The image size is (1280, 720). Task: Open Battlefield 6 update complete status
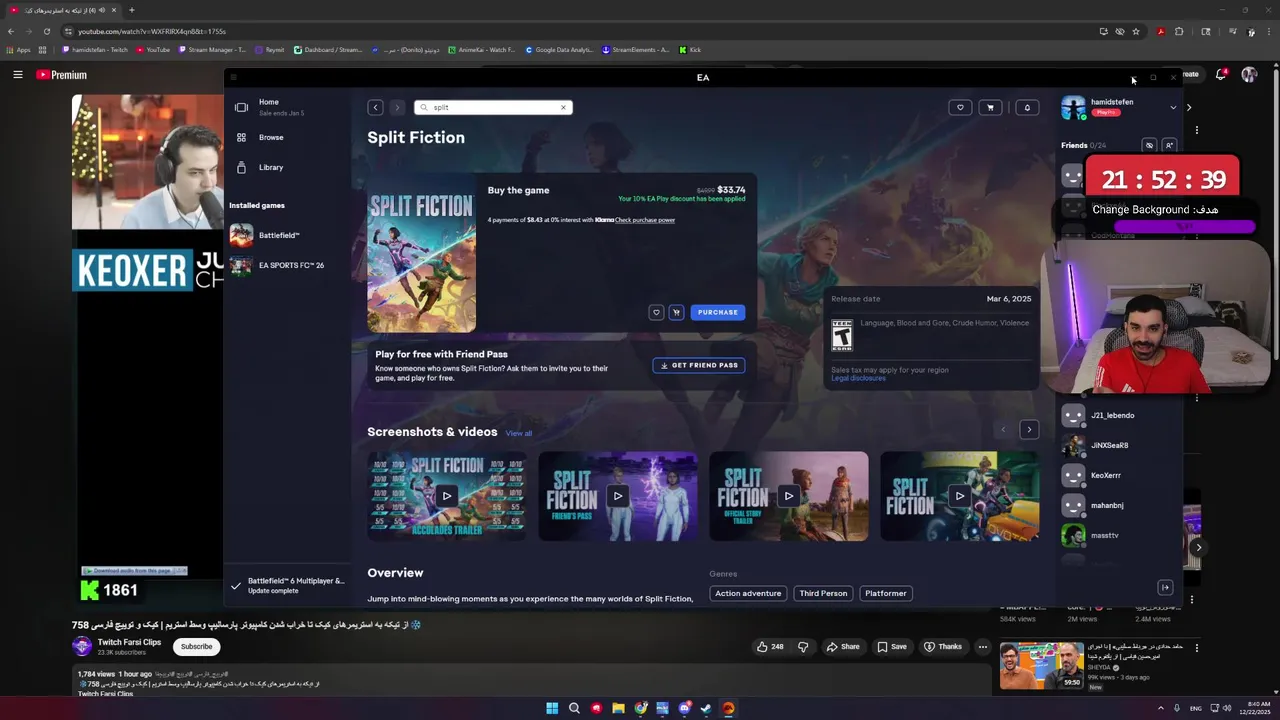pos(288,585)
